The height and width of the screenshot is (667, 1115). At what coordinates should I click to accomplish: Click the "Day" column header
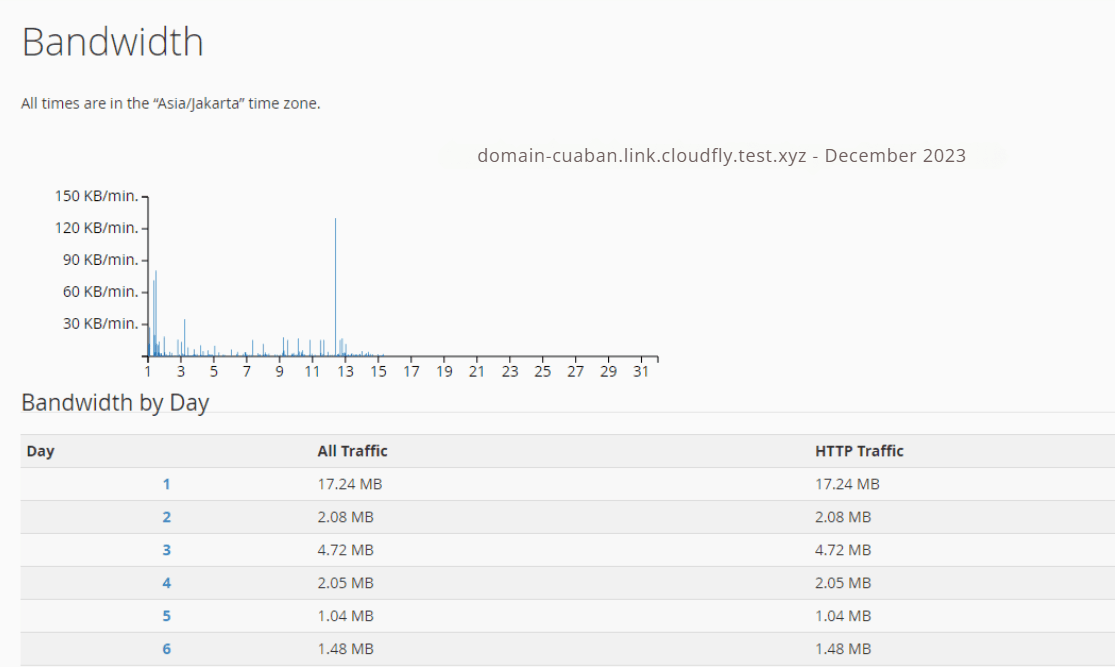tap(40, 451)
